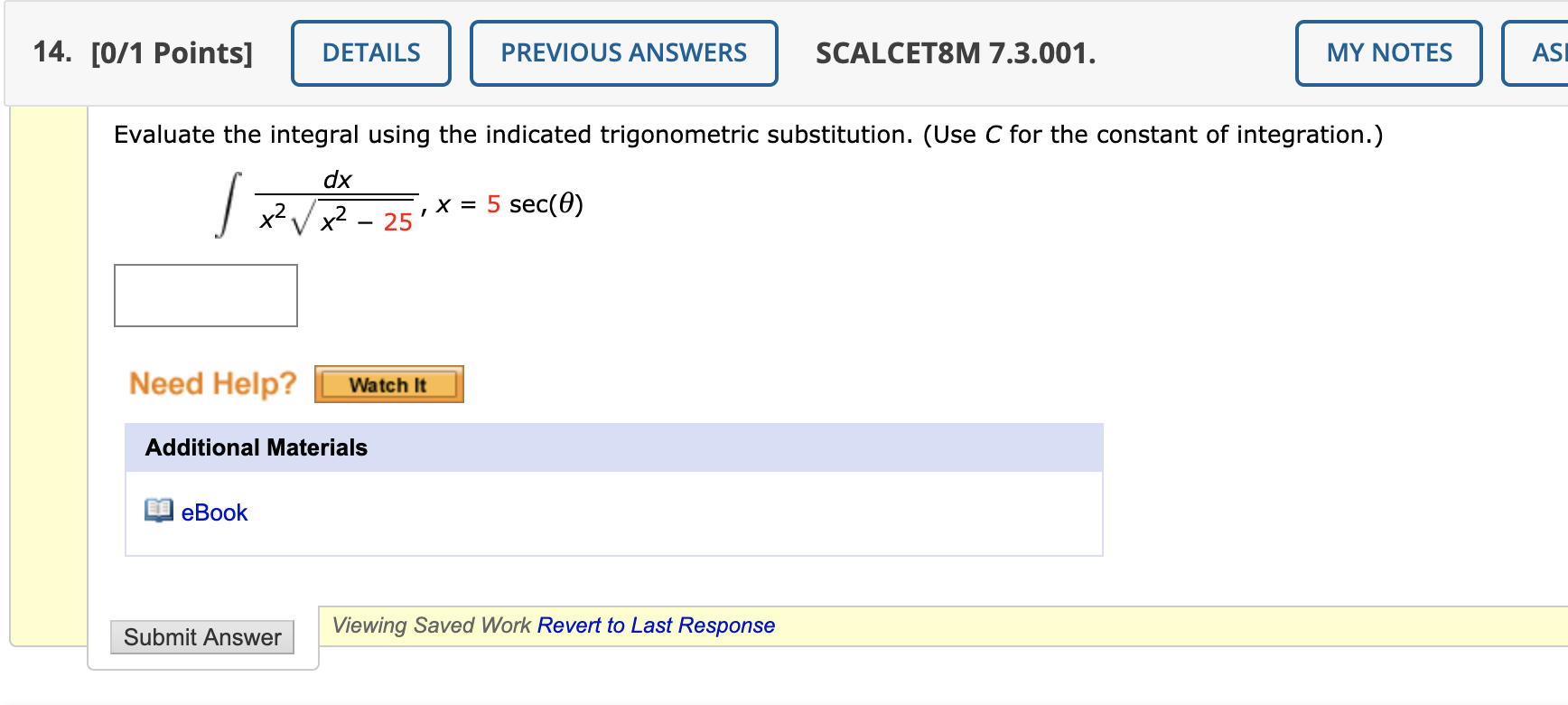Click Revert to Last Response
The height and width of the screenshot is (705, 1568).
657,625
